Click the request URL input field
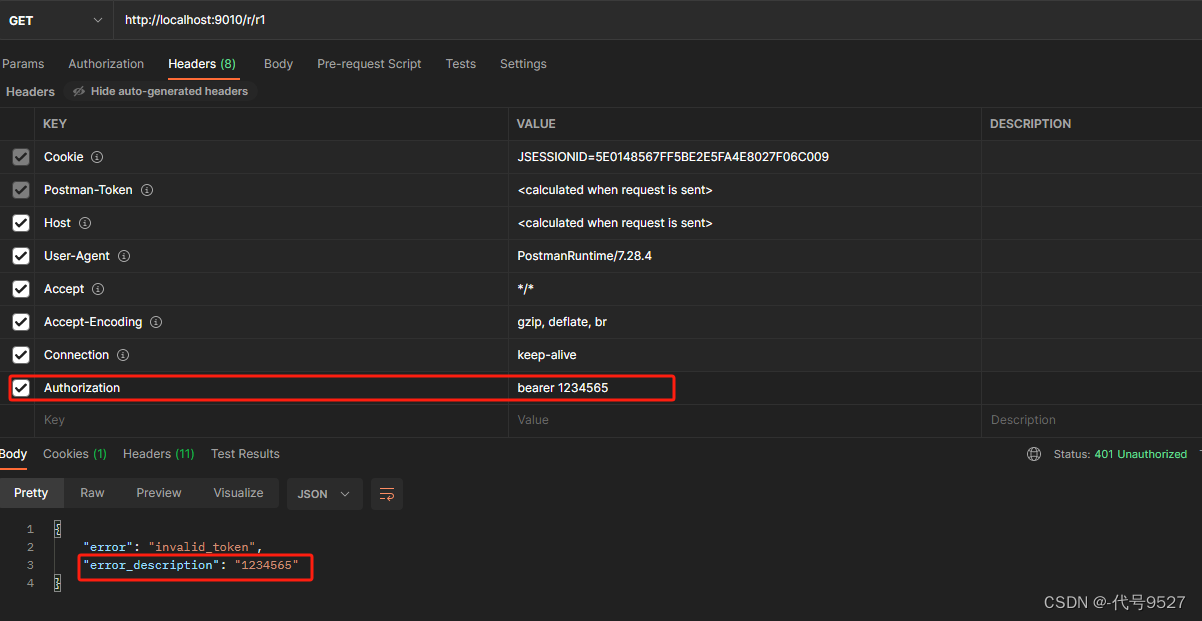This screenshot has width=1202, height=621. pyautogui.click(x=650, y=20)
